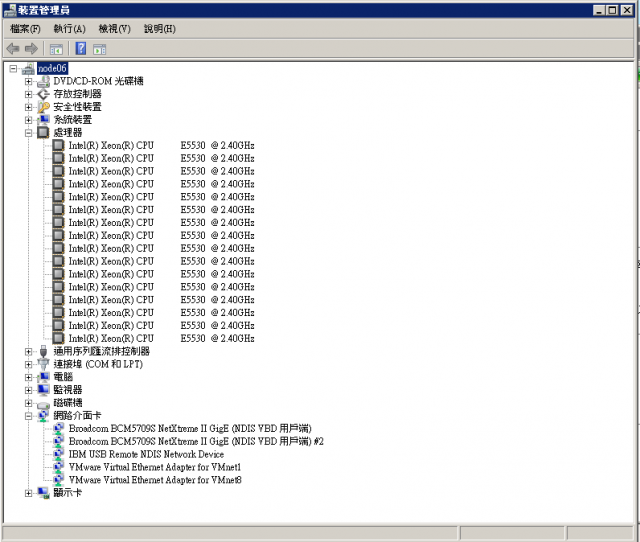The height and width of the screenshot is (542, 640).
Task: Click the VMnet1 adapter icon
Action: point(59,467)
